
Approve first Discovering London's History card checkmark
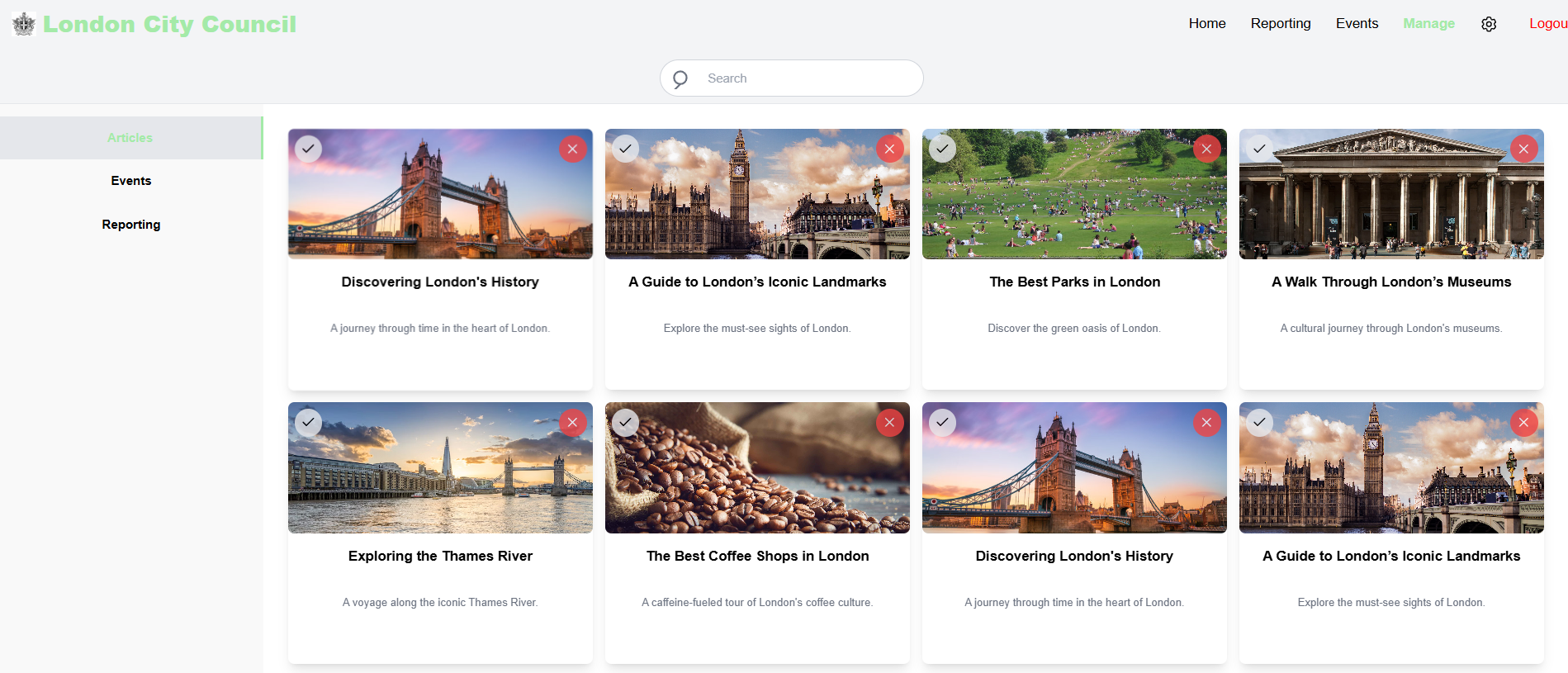pyautogui.click(x=309, y=149)
